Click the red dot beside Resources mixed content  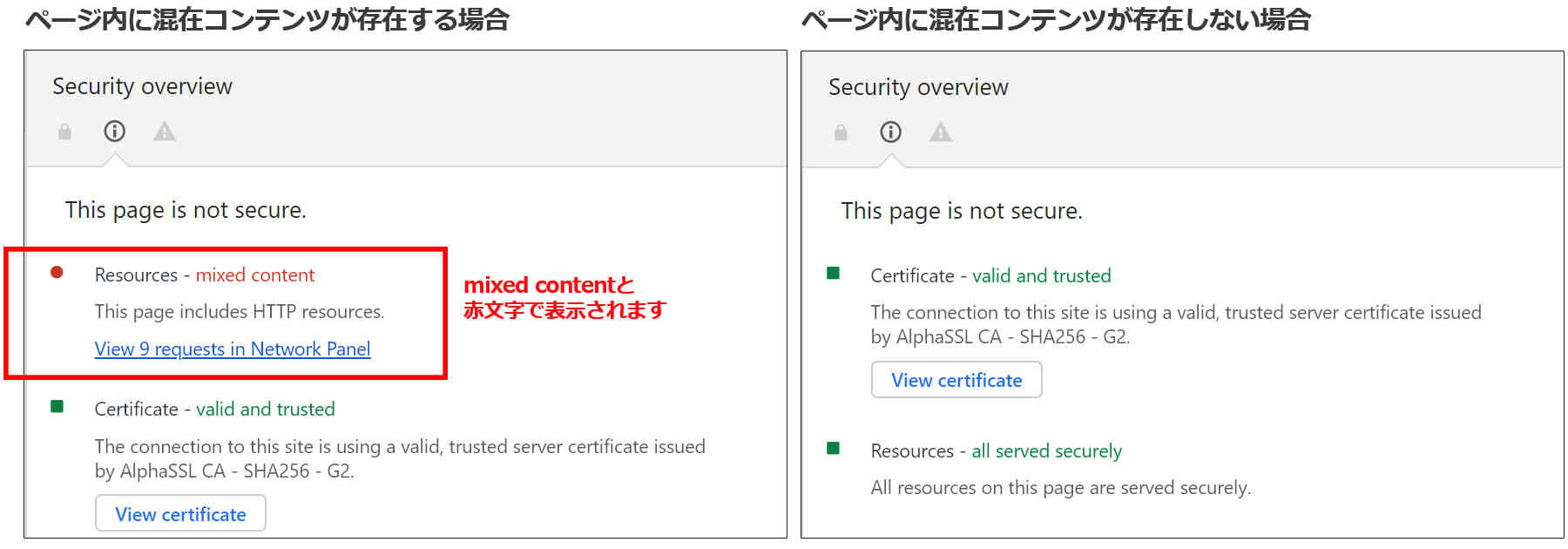click(57, 273)
